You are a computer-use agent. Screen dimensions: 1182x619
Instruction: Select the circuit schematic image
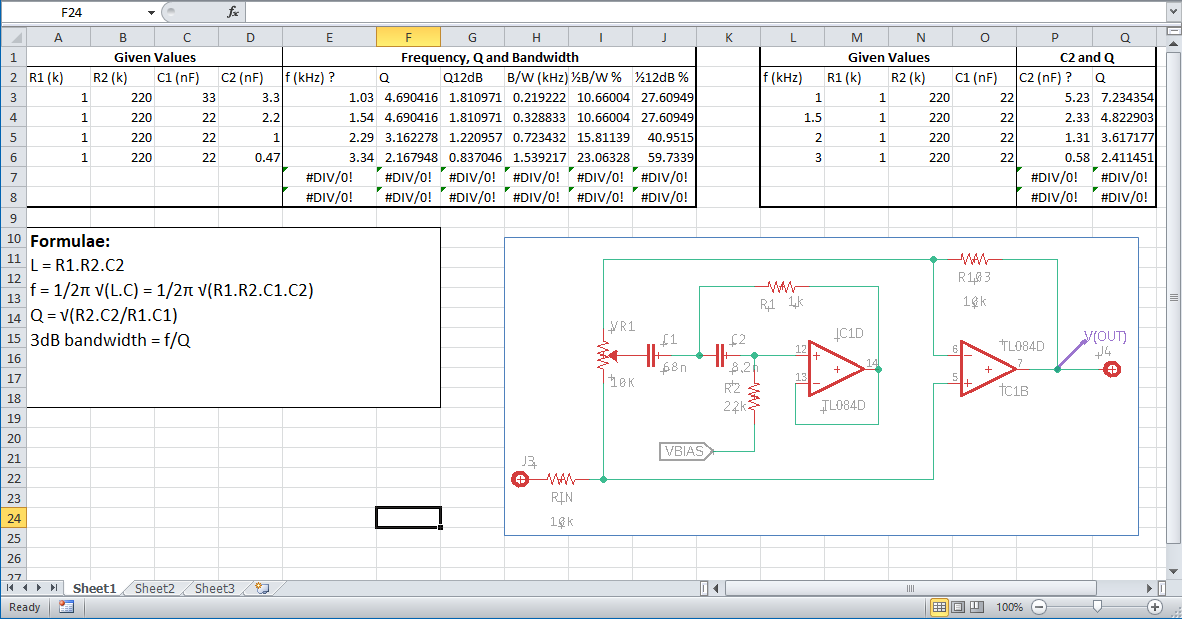click(821, 386)
